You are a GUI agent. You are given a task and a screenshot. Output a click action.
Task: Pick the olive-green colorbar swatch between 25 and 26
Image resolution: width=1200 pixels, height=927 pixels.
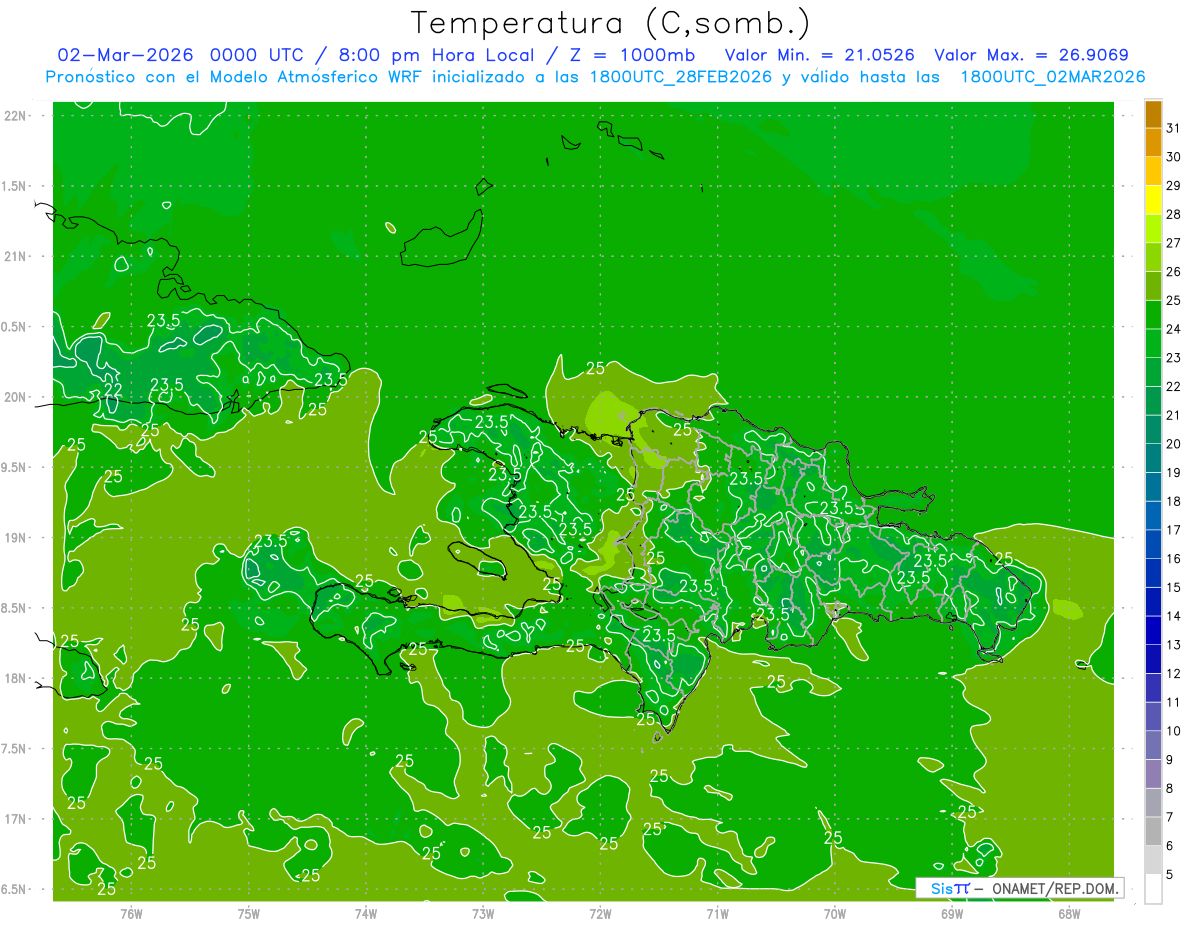click(1153, 286)
